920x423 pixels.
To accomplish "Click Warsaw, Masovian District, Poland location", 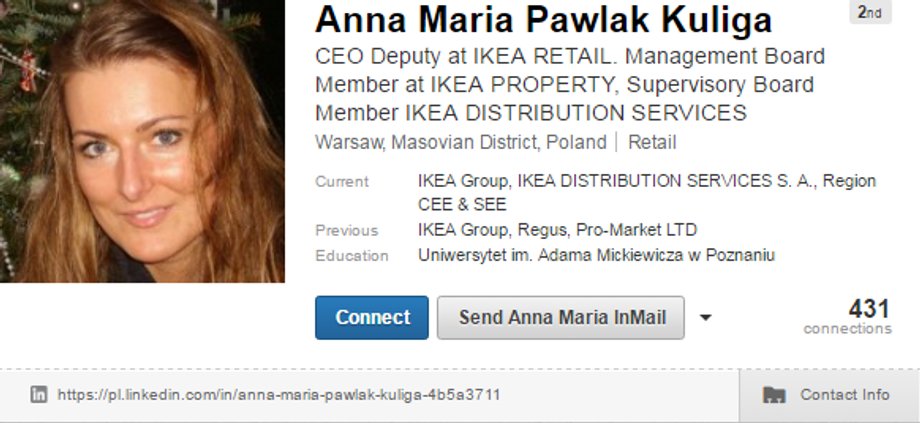I will (461, 143).
